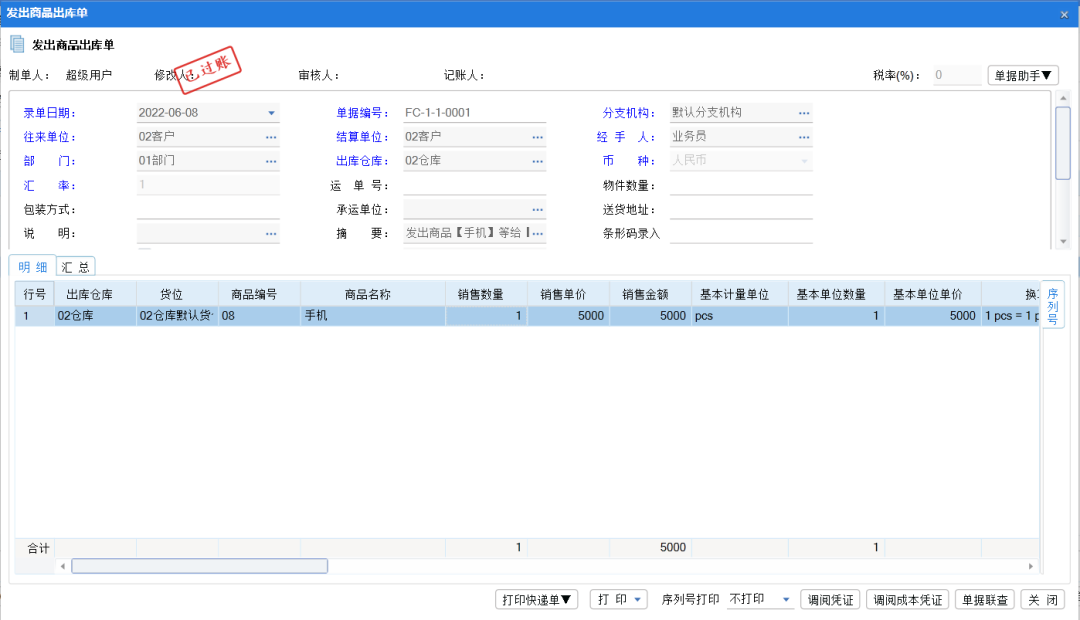Click the horizontal scrollbar below the detail table
This screenshot has height=620, width=1080.
coord(198,565)
